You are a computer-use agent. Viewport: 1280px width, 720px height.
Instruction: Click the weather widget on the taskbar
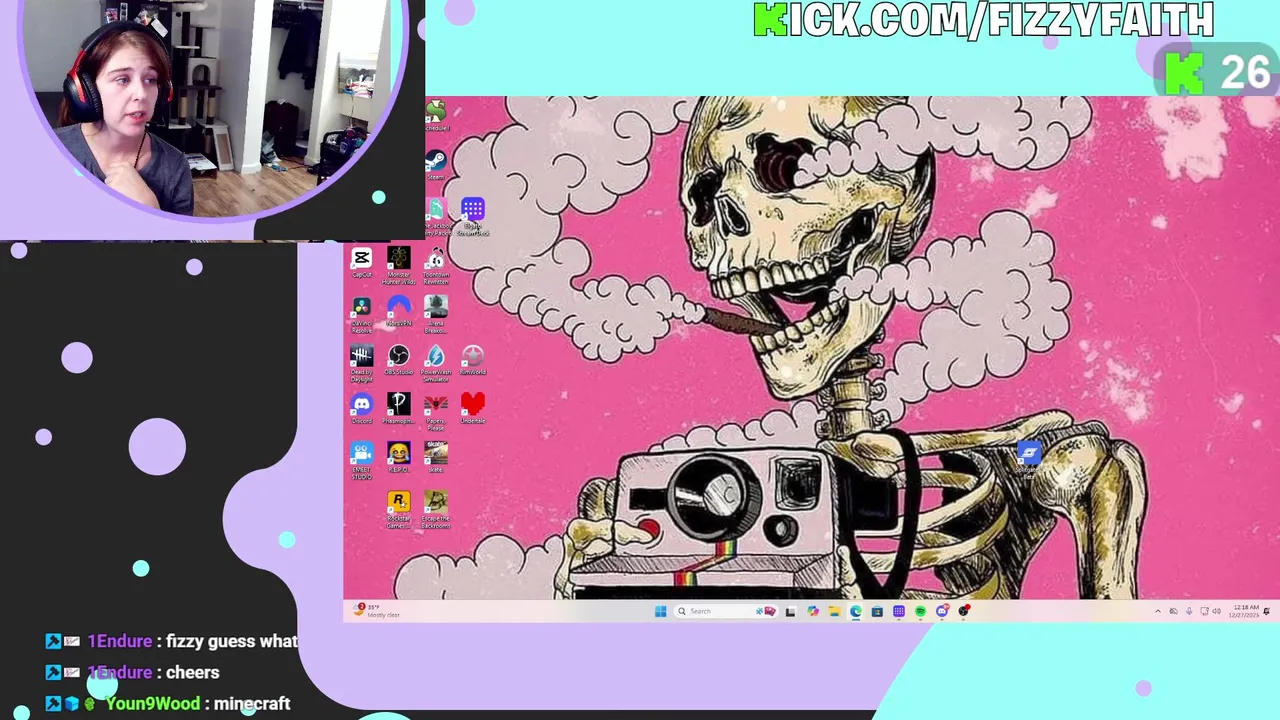coord(376,610)
